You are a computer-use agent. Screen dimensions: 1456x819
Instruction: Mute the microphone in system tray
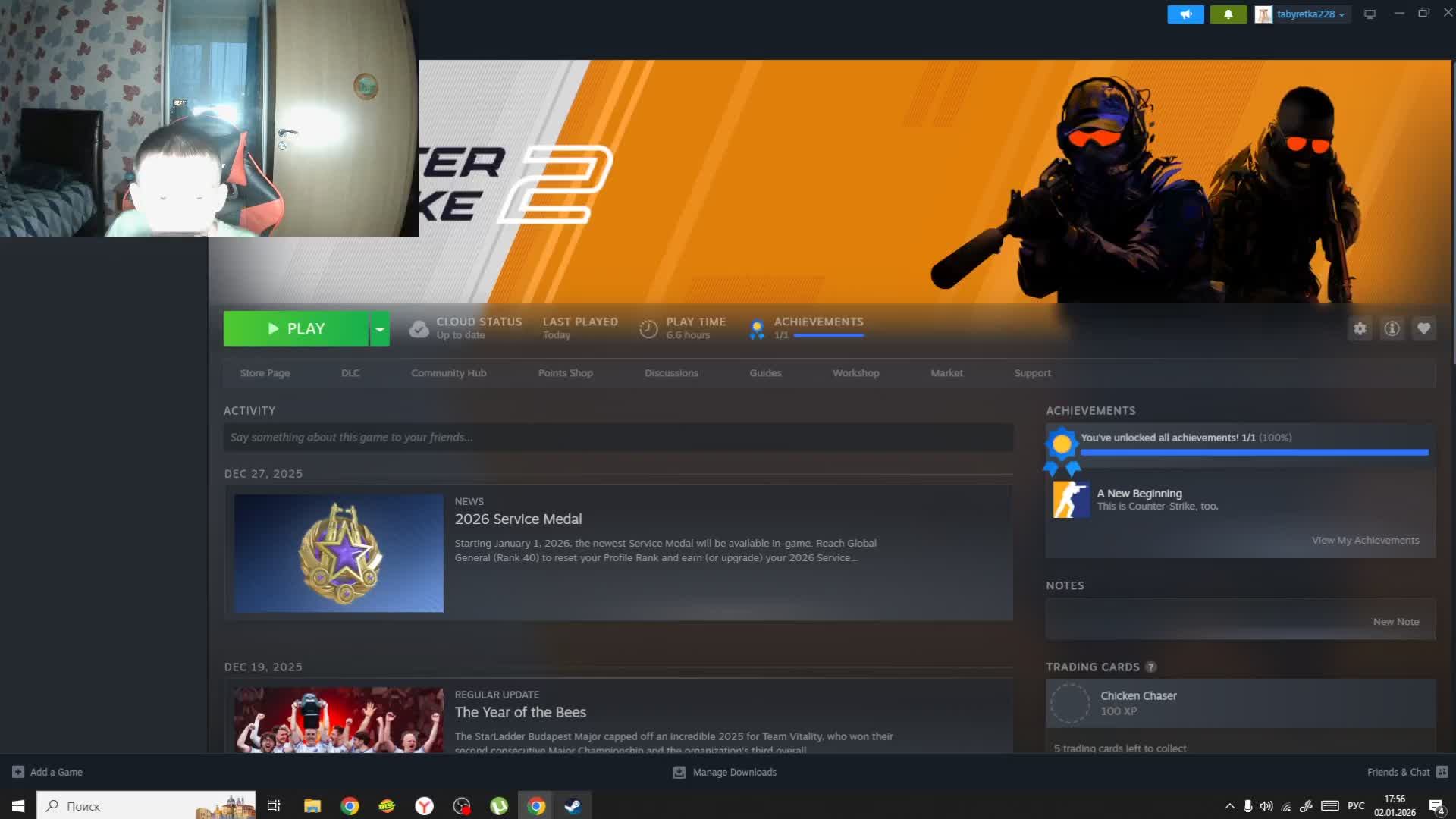tap(1247, 806)
